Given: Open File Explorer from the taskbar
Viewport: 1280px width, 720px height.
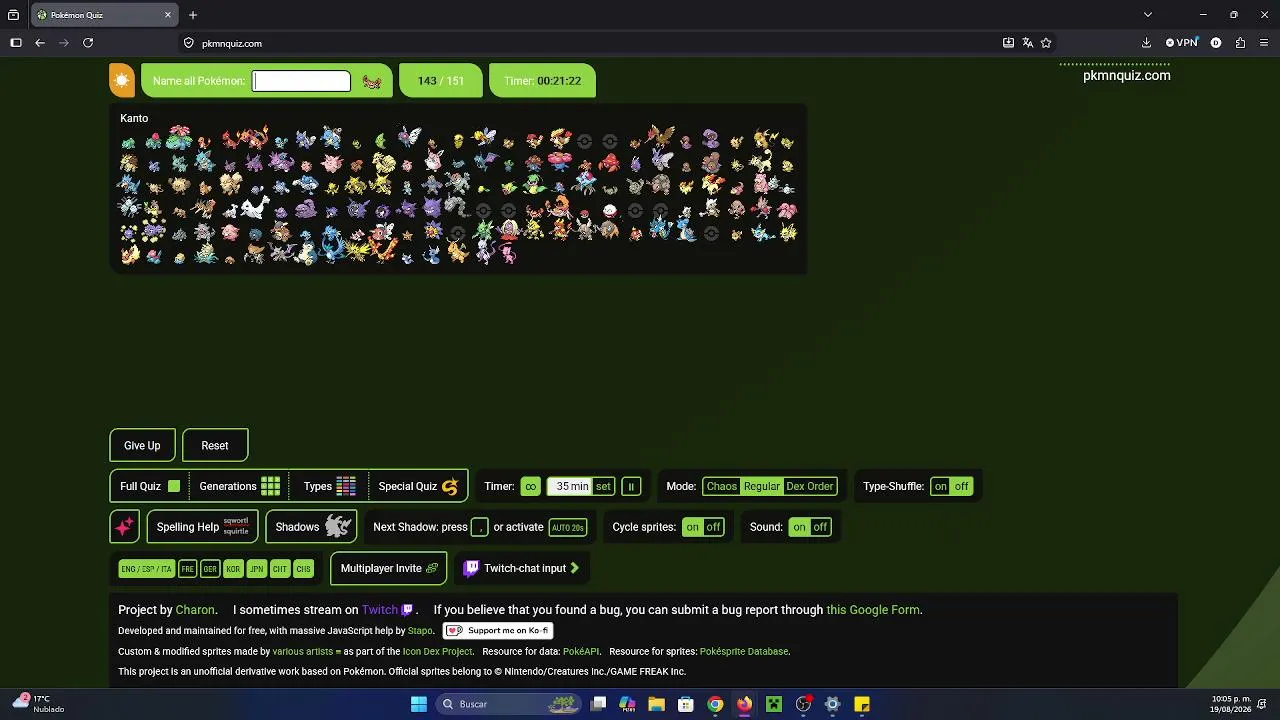Looking at the screenshot, I should coord(656,704).
